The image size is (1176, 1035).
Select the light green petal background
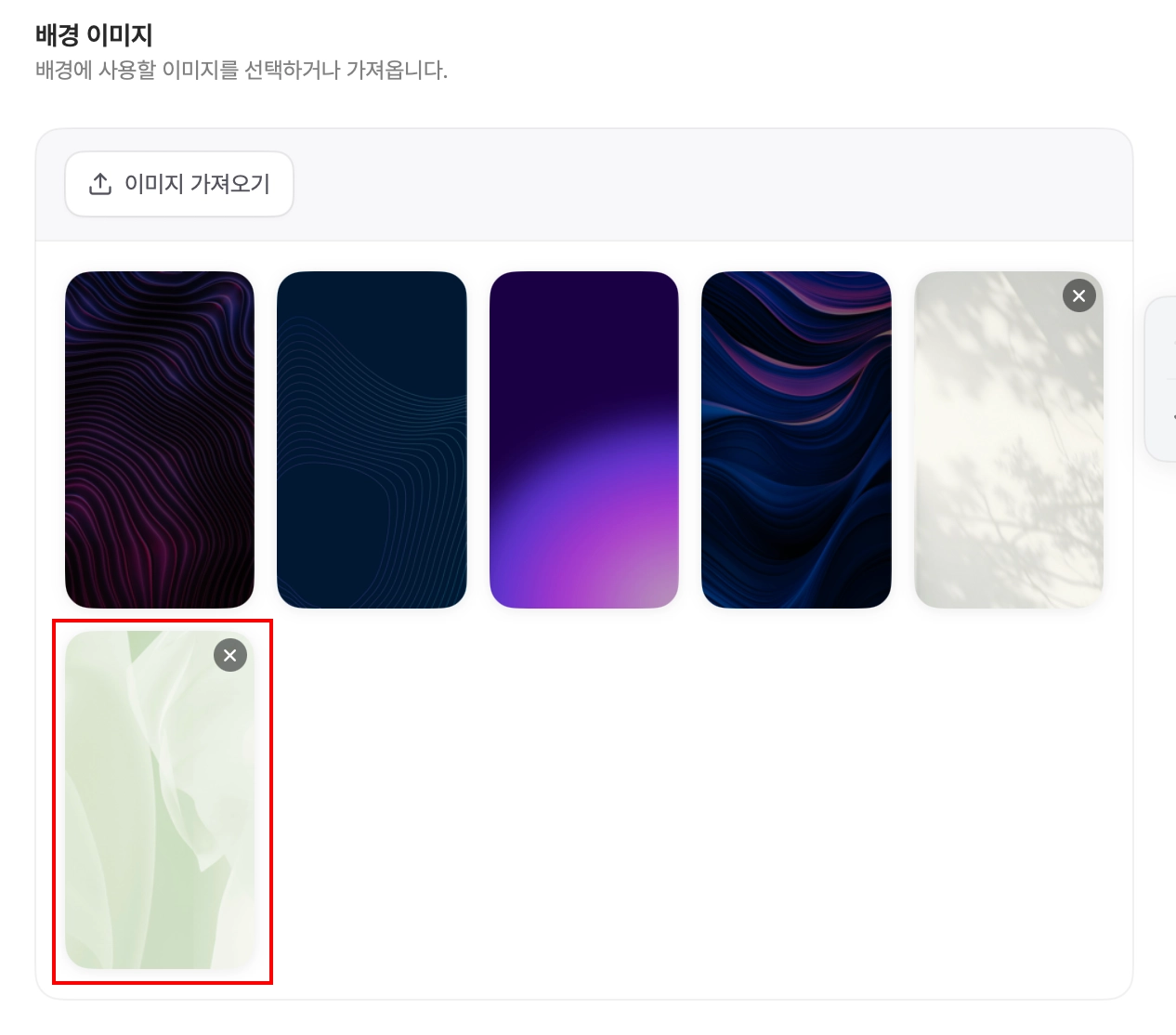pyautogui.click(x=160, y=800)
